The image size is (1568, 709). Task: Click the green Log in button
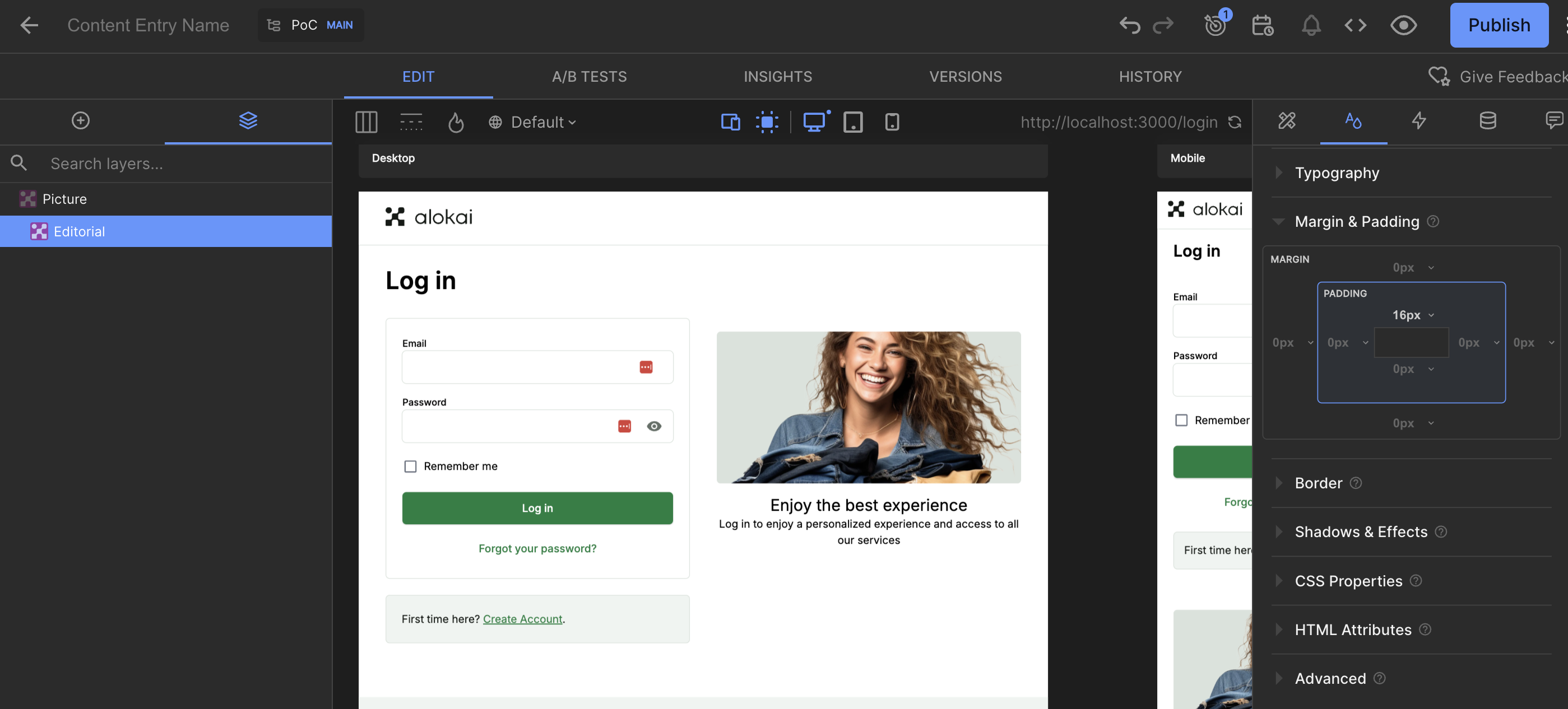point(537,508)
